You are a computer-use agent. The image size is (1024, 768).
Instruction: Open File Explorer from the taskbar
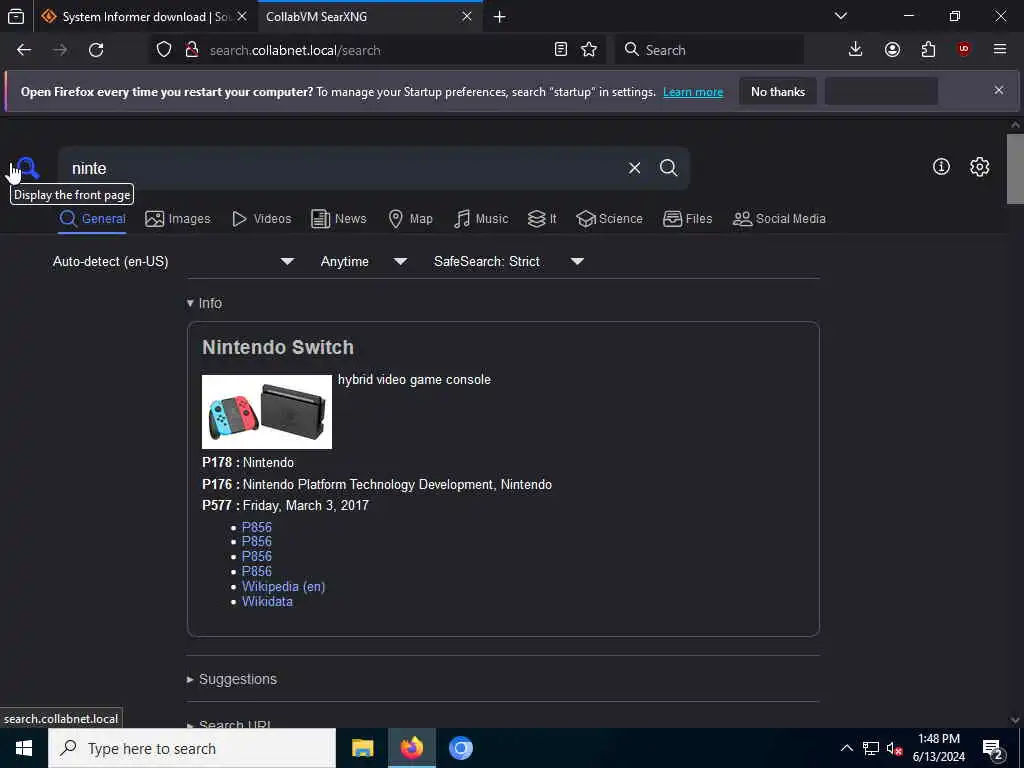(x=362, y=748)
